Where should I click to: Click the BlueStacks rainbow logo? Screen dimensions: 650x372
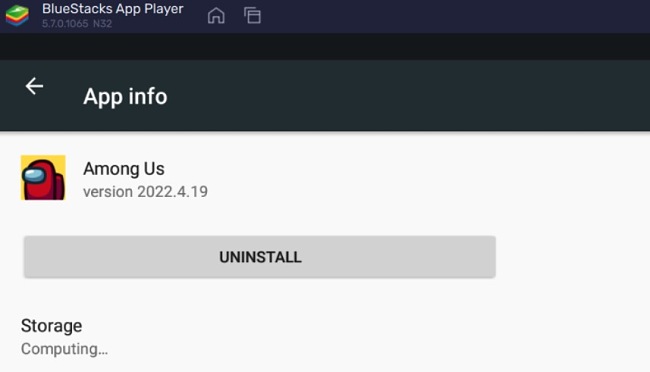[x=17, y=15]
